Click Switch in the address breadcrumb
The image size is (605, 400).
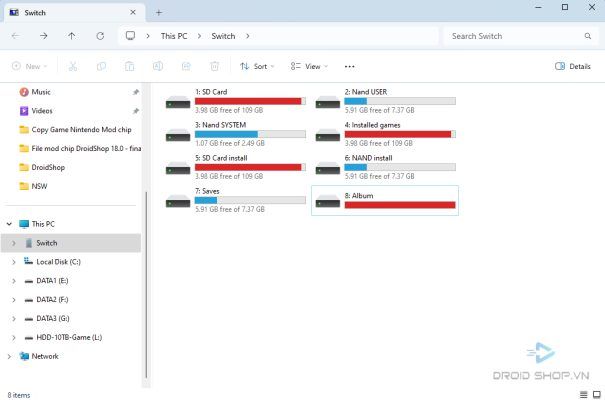click(223, 36)
